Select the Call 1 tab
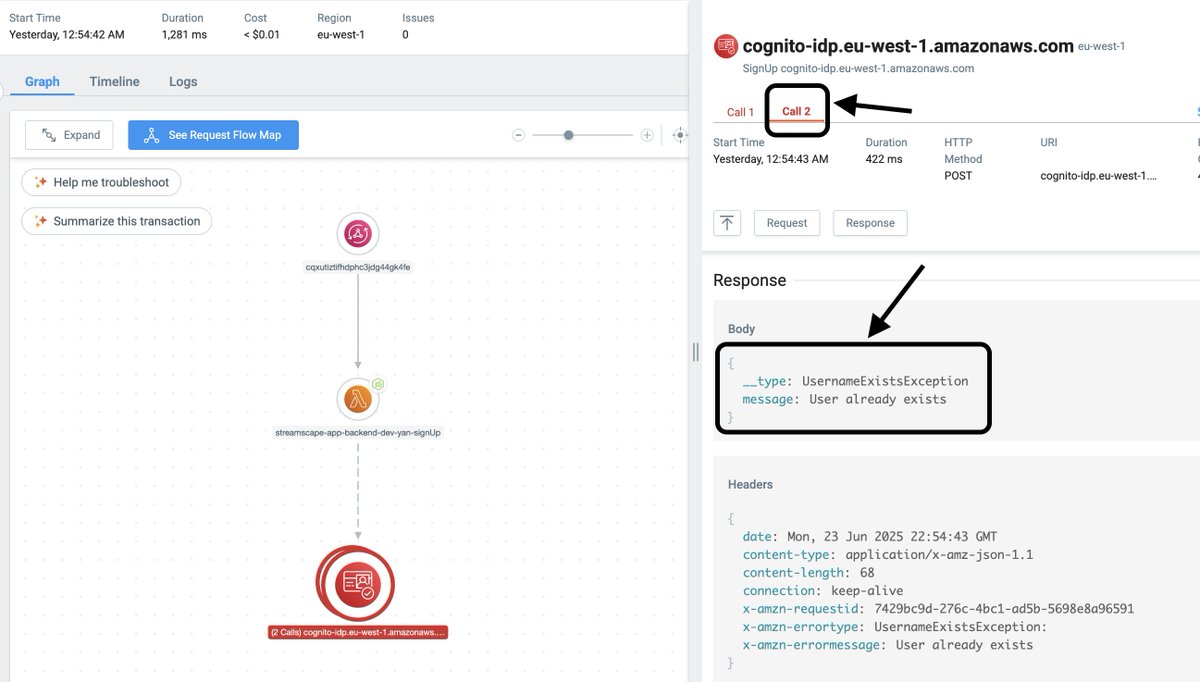The image size is (1200, 682). [741, 112]
